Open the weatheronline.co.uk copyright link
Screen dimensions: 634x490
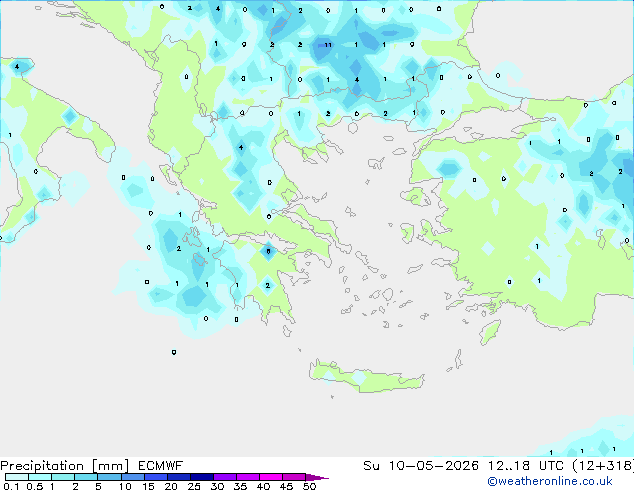coord(550,481)
